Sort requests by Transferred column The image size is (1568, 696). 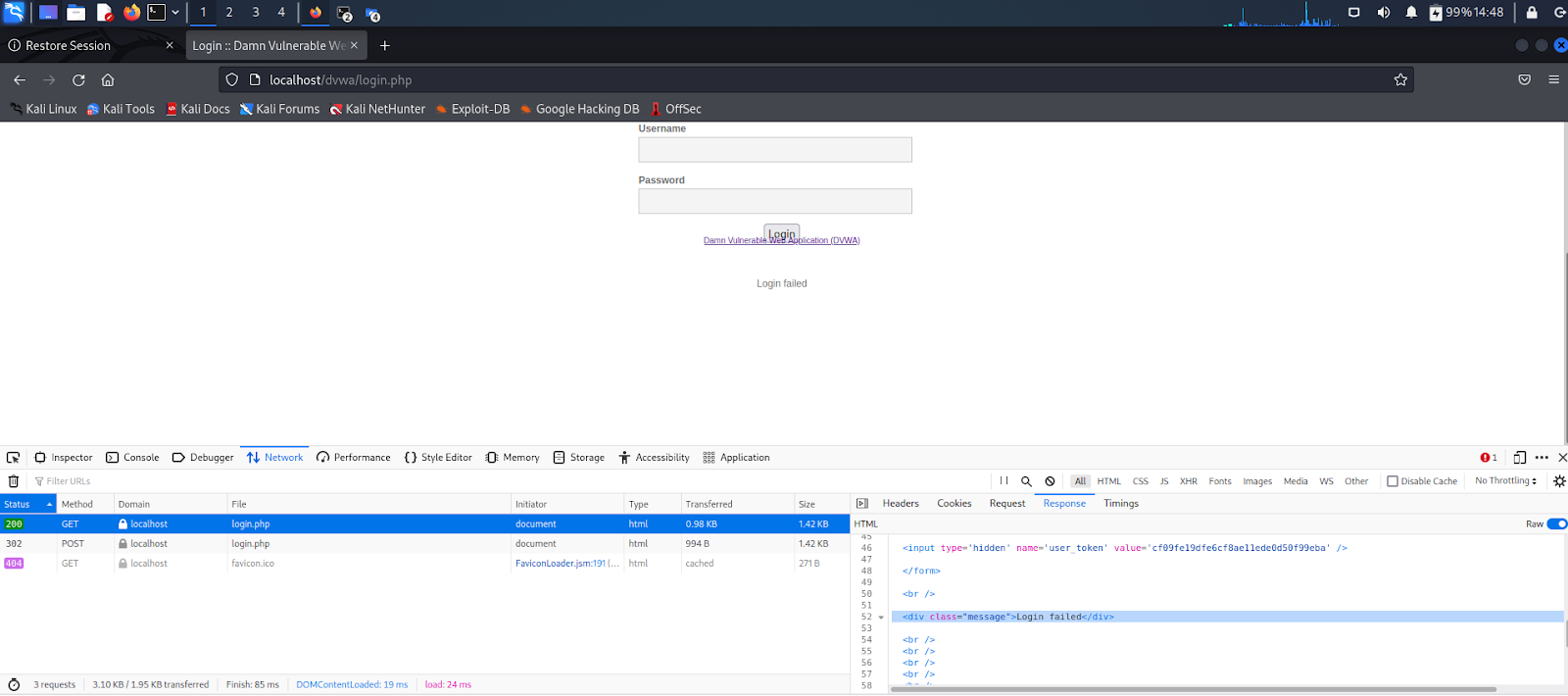(x=737, y=505)
